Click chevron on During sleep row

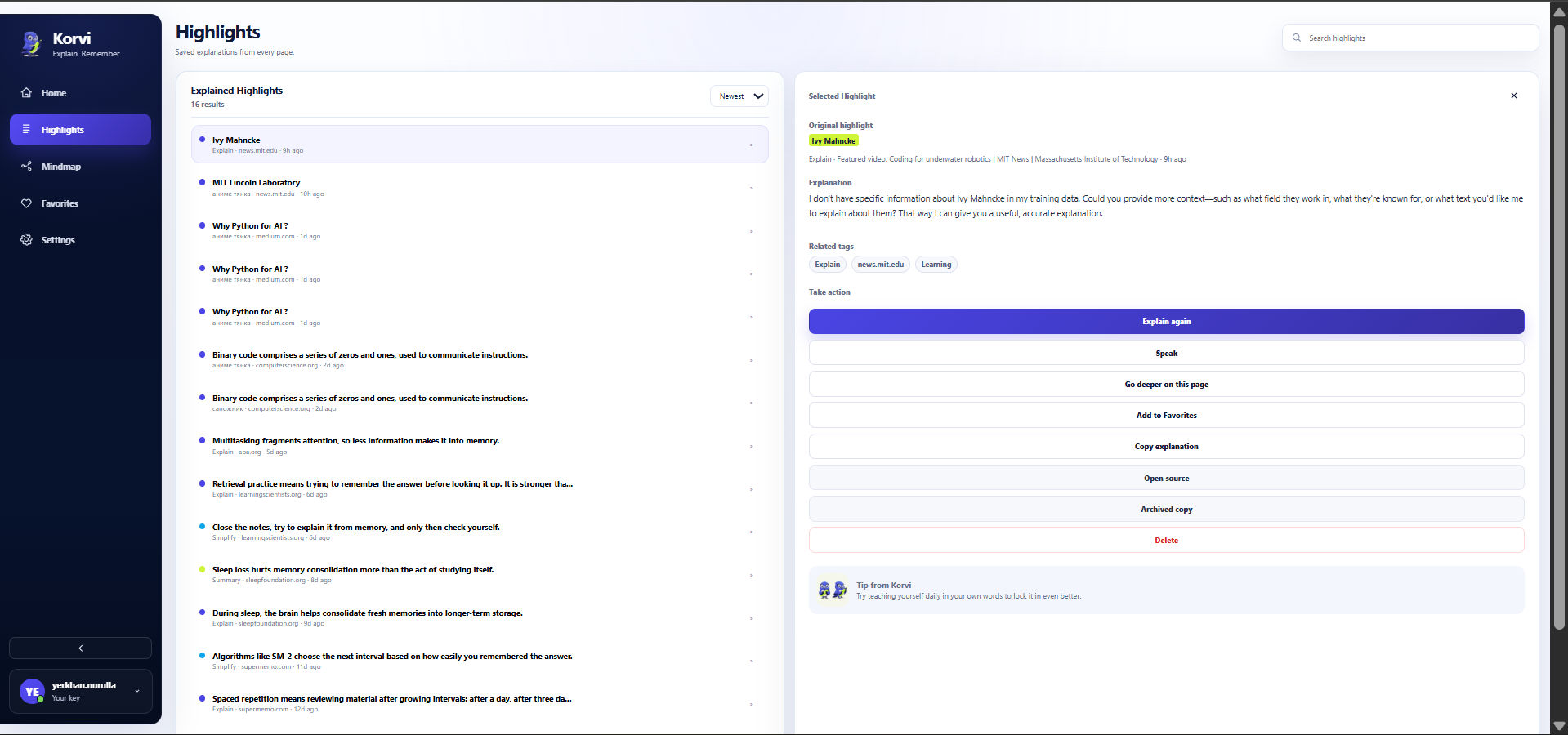[751, 618]
